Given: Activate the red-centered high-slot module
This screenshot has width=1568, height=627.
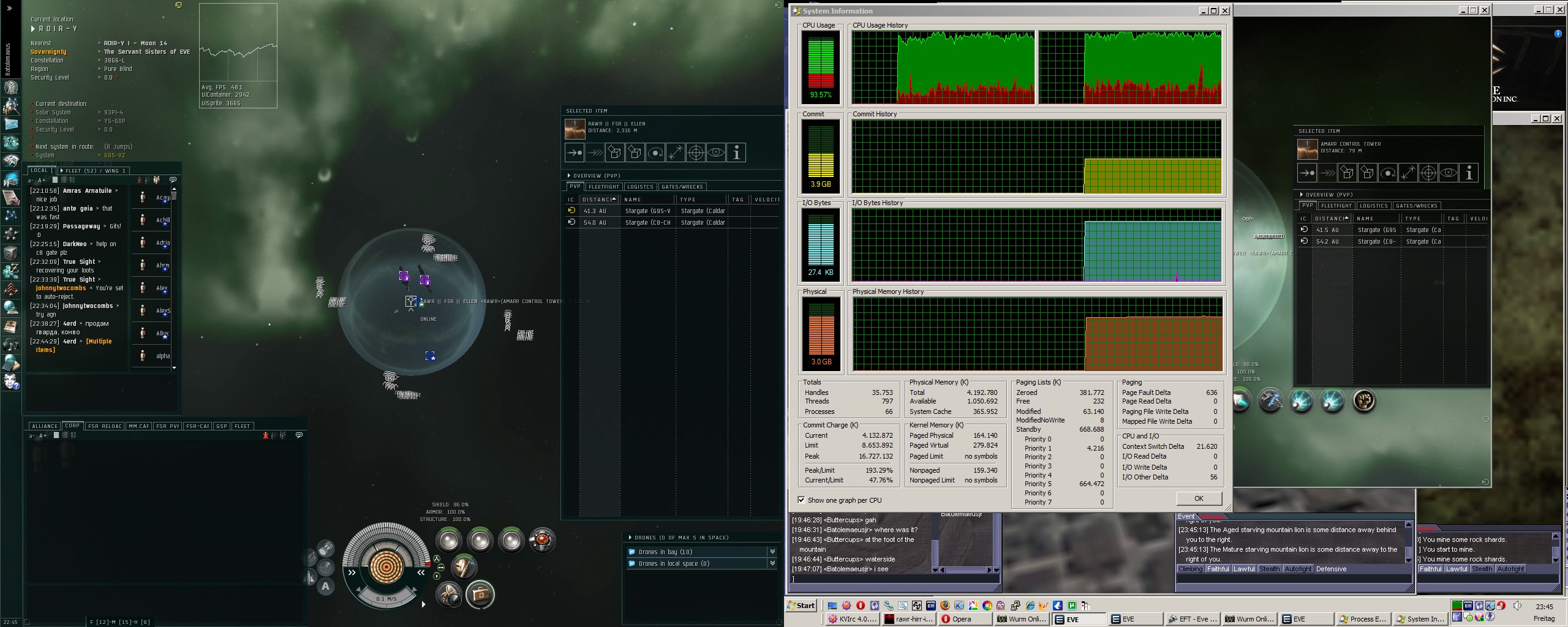Looking at the screenshot, I should [x=542, y=540].
